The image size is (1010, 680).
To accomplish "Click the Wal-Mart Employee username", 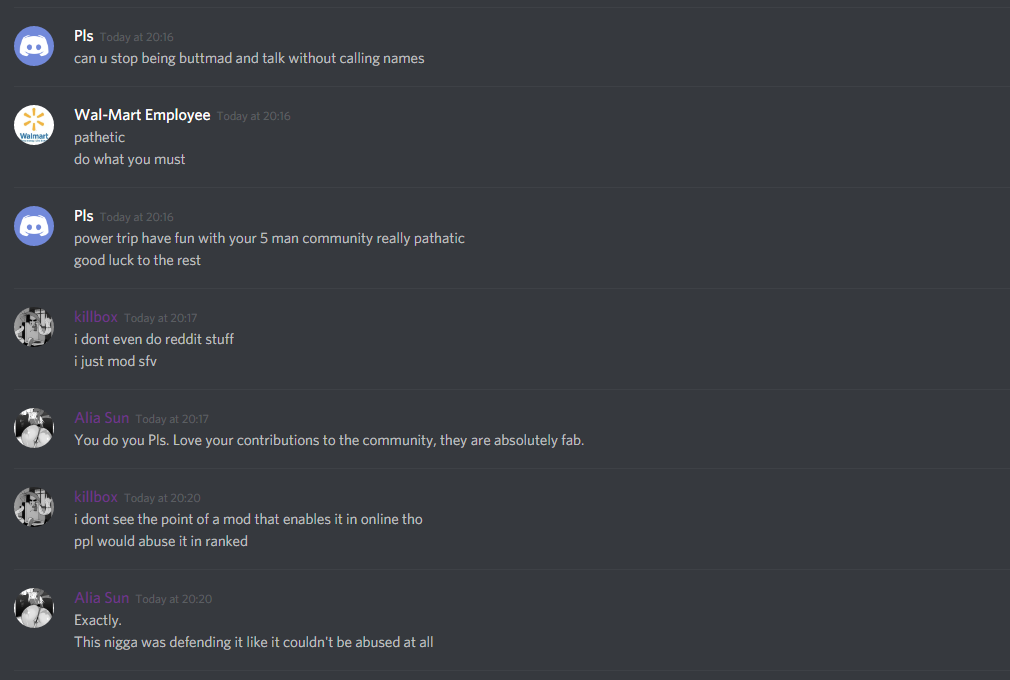I will [142, 115].
